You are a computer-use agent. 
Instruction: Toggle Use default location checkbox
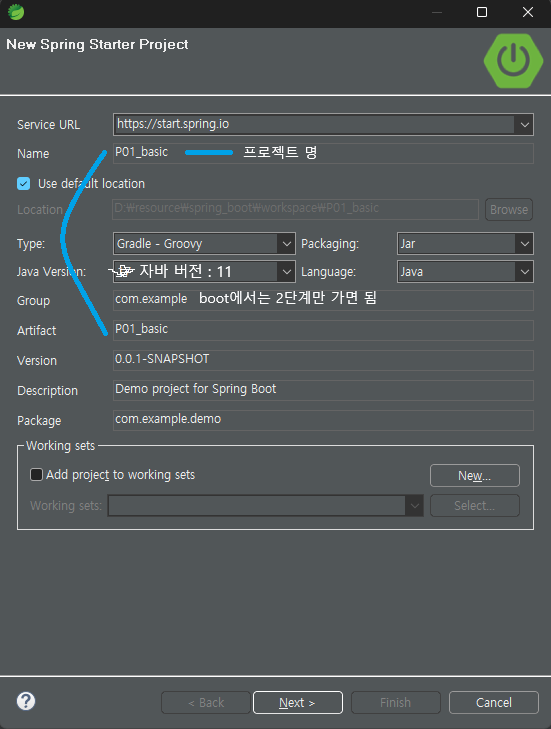pyautogui.click(x=24, y=184)
